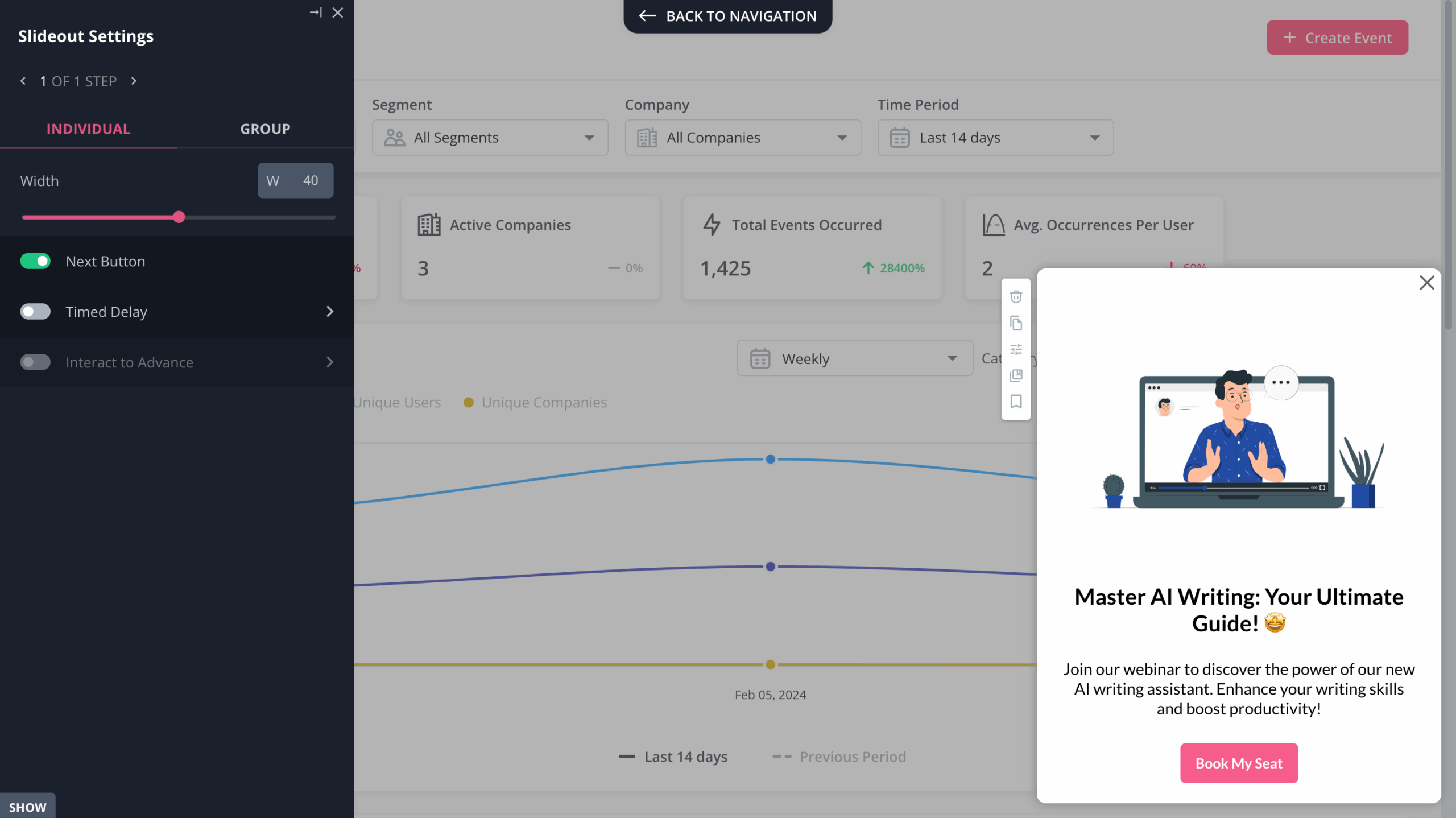Image resolution: width=1456 pixels, height=818 pixels.
Task: Go to the previous step
Action: pos(23,81)
